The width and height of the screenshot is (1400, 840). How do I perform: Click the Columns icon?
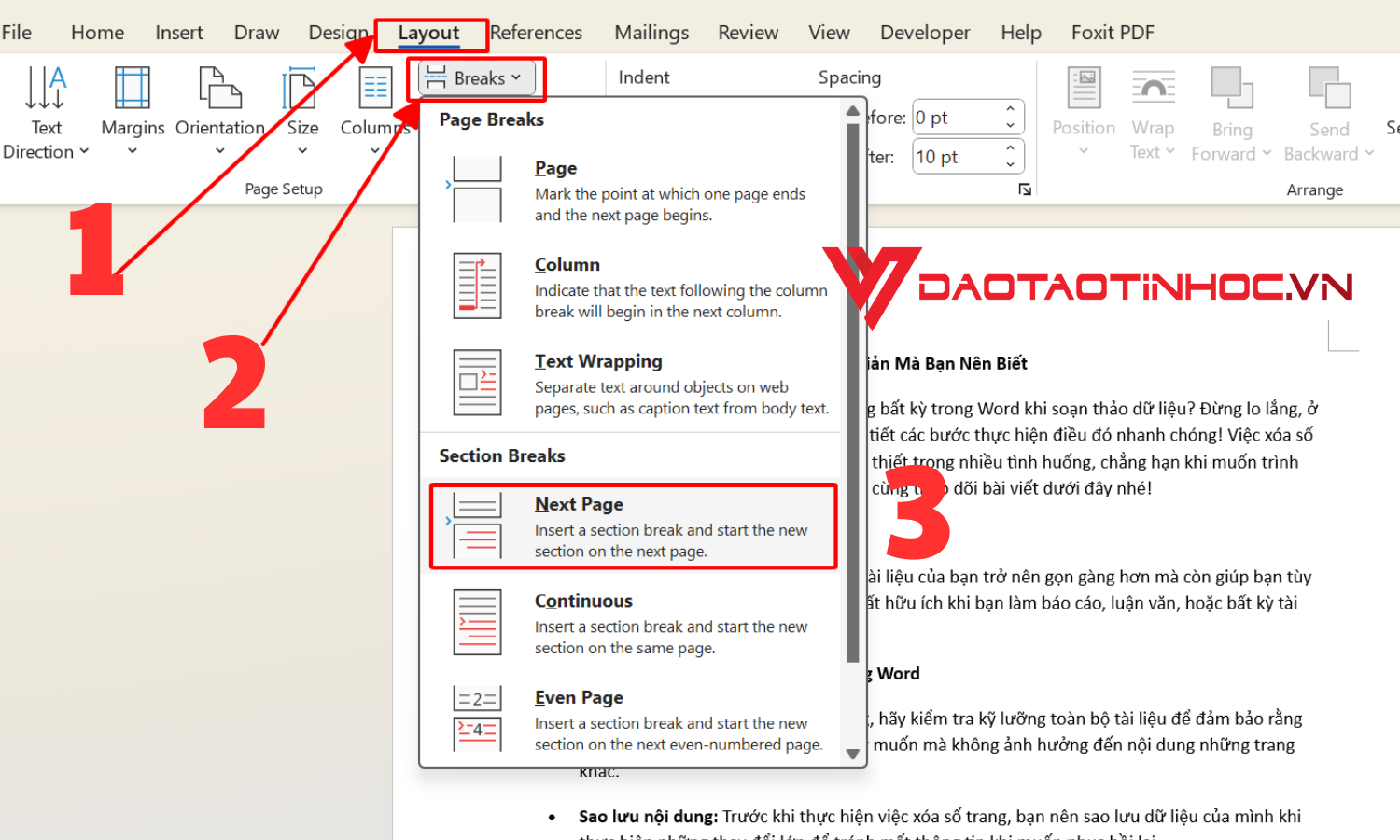375,90
